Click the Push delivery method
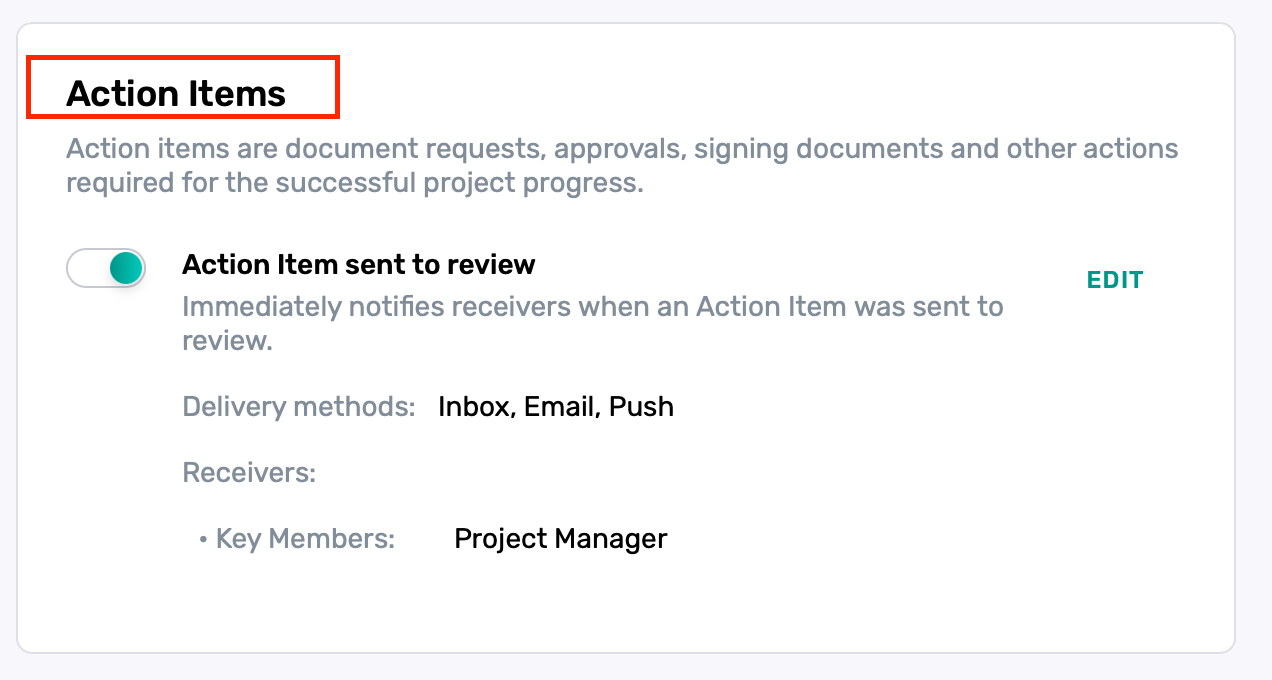This screenshot has height=680, width=1272. 642,407
